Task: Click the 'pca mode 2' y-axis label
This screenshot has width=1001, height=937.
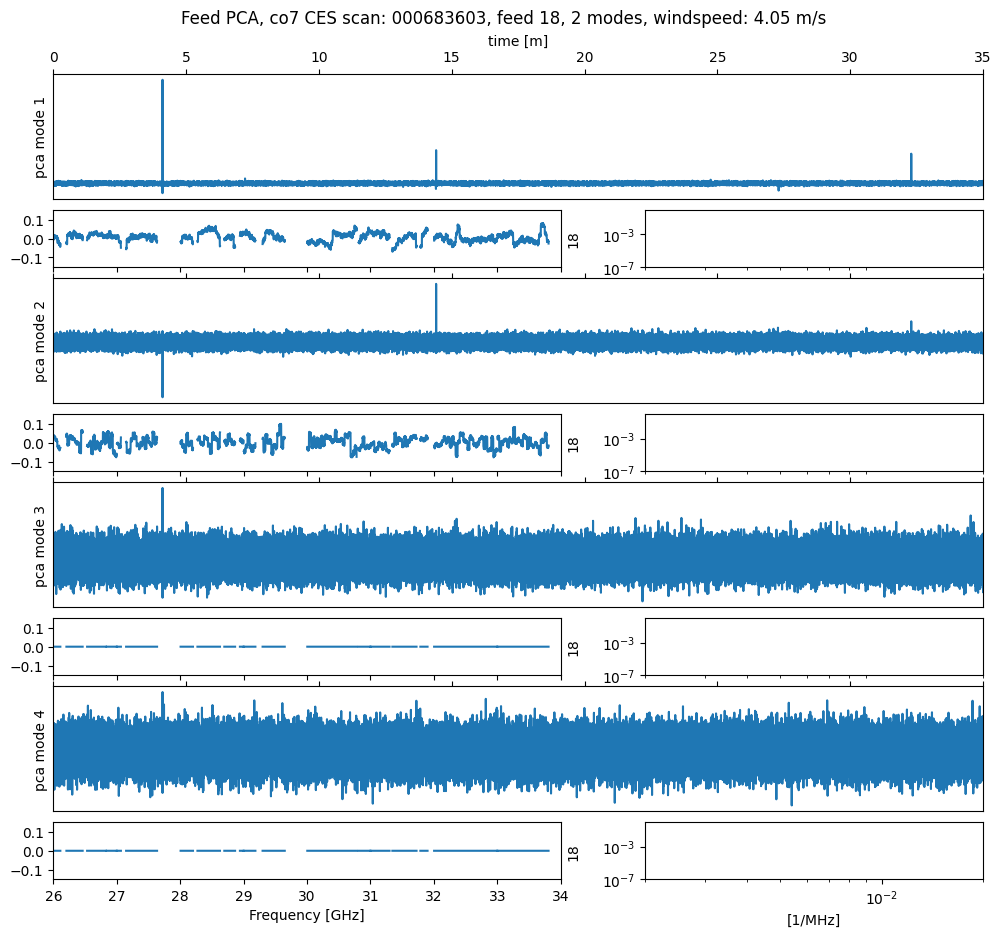Action: point(40,341)
